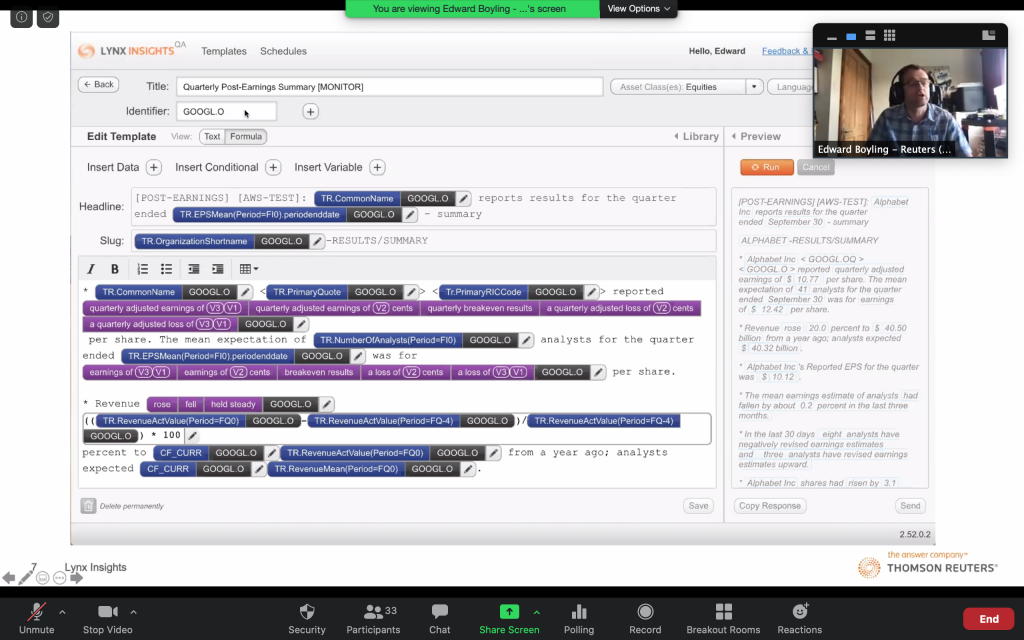Image resolution: width=1024 pixels, height=640 pixels.
Task: Apply italic formatting in the template editor
Action: 91,268
